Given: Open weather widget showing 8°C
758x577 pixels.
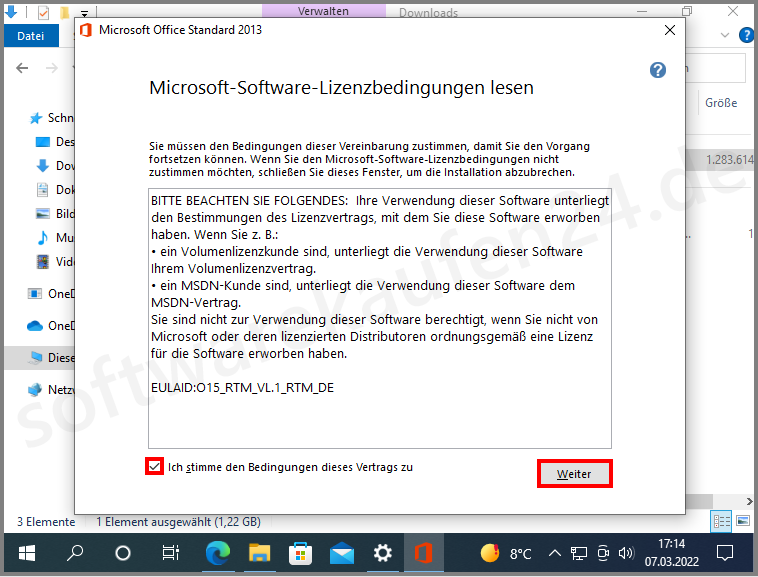Looking at the screenshot, I should coord(506,553).
